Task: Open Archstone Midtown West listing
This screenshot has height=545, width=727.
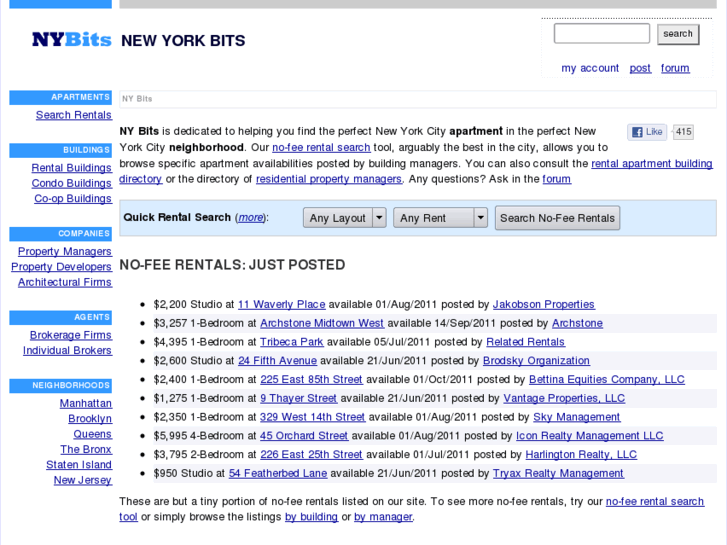Action: point(322,323)
